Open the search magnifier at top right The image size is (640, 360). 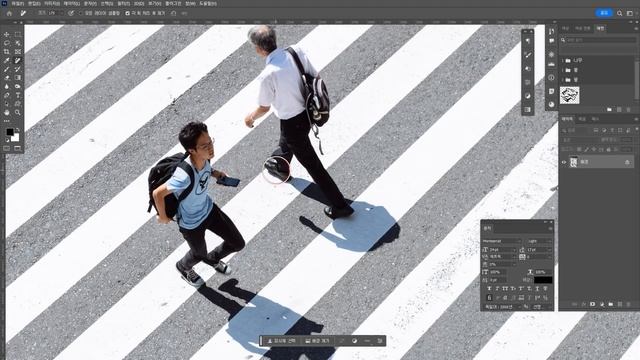click(x=620, y=13)
